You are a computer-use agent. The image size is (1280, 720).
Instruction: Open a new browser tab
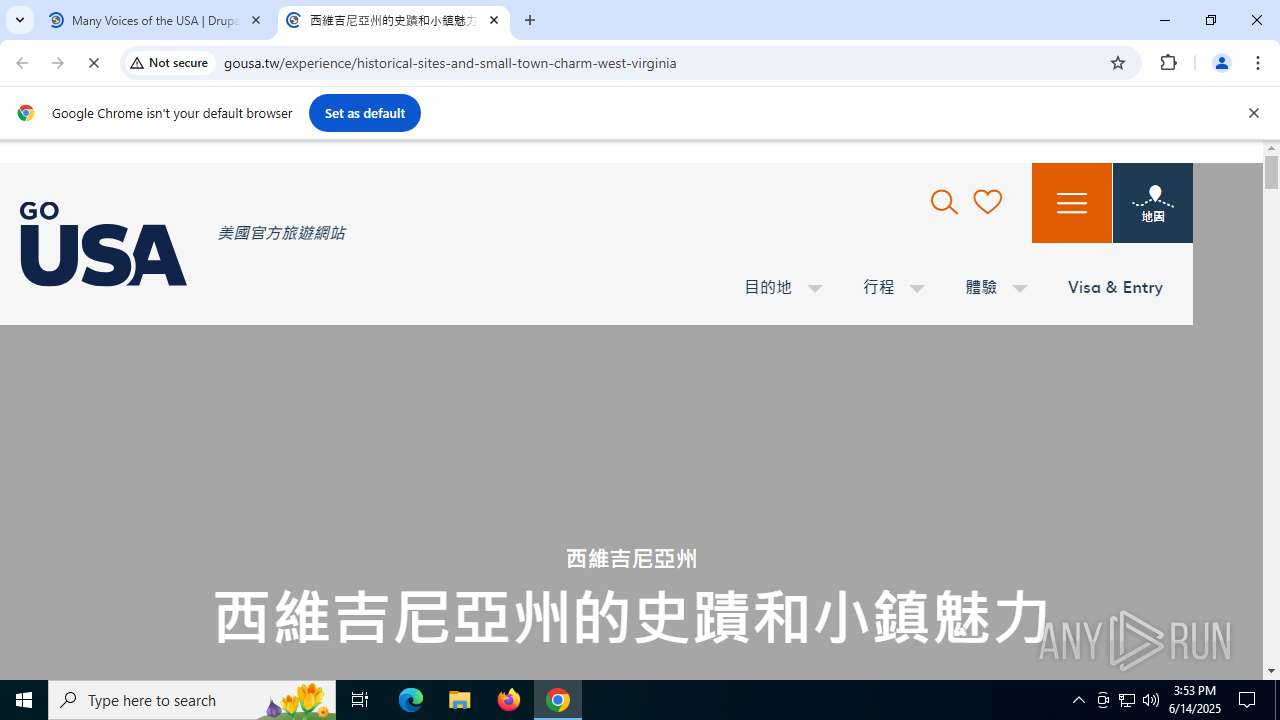pyautogui.click(x=530, y=20)
